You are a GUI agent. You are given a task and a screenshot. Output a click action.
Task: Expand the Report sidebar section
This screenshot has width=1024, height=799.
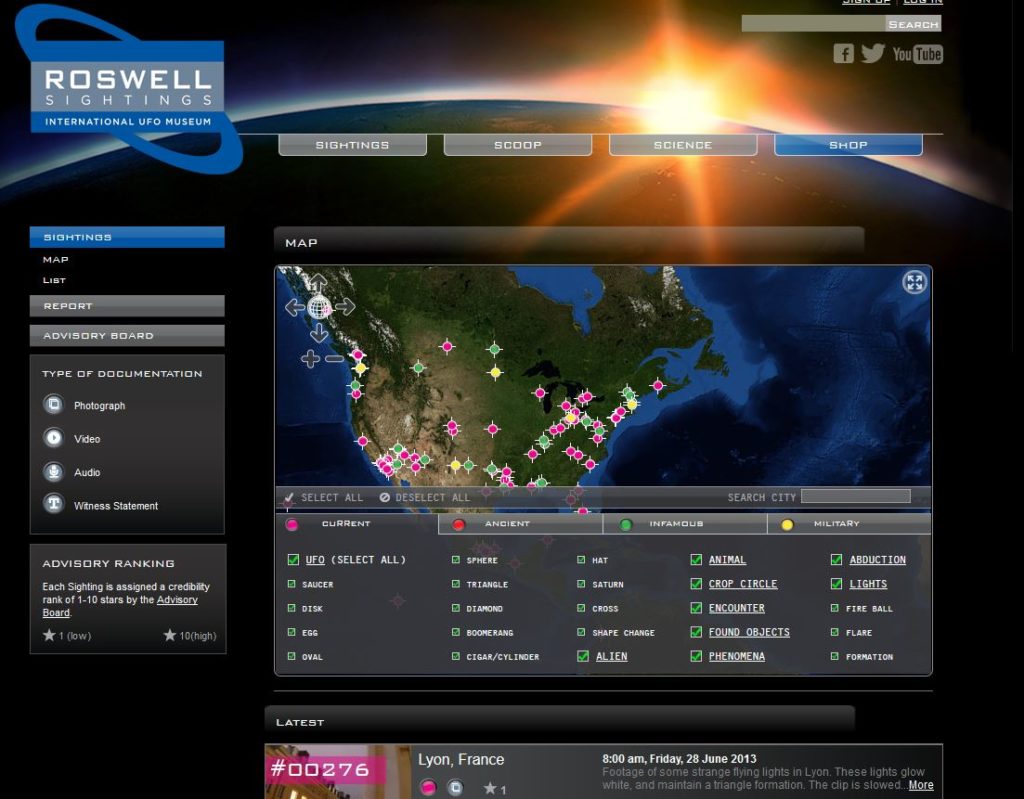pos(127,306)
